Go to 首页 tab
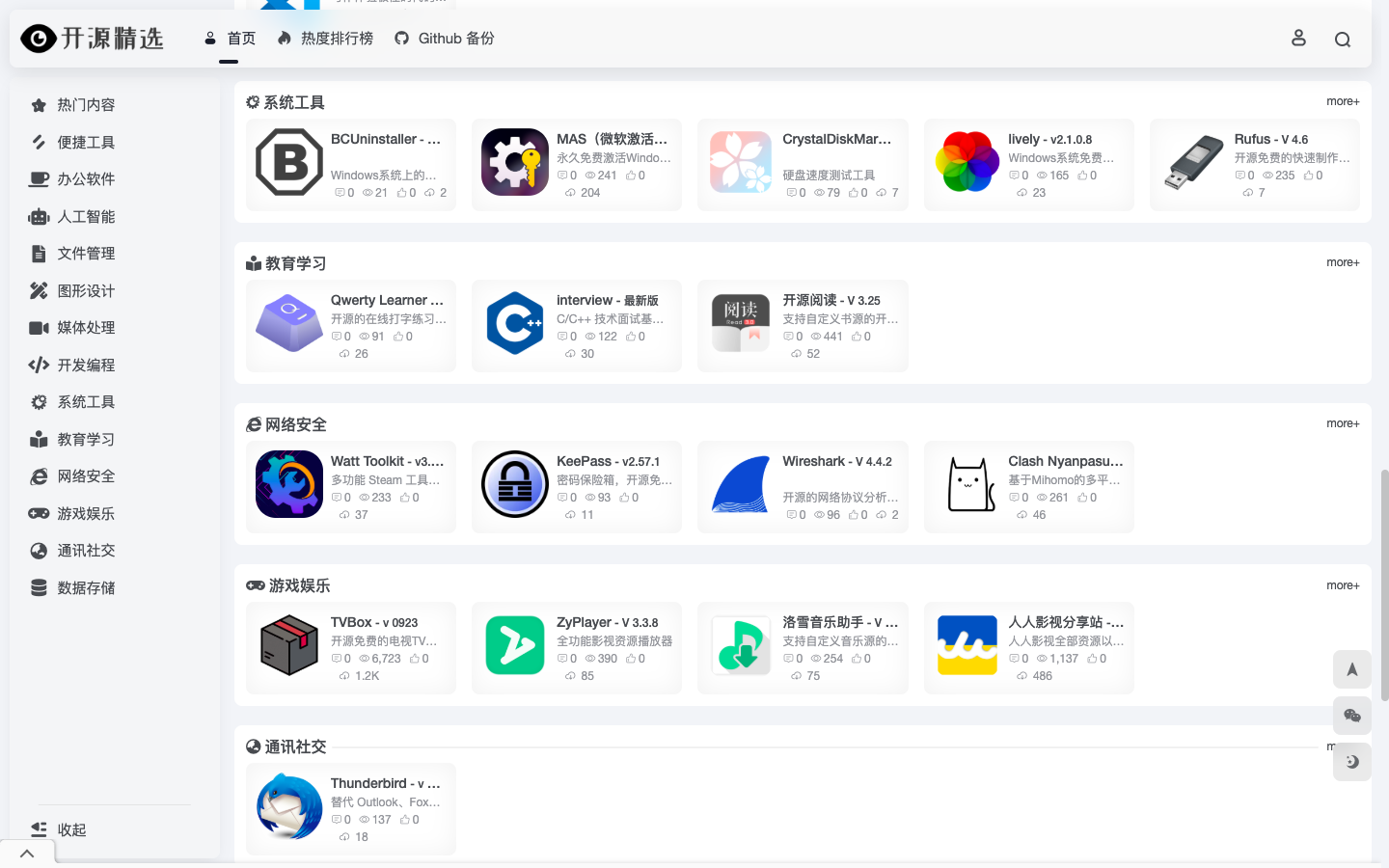 pyautogui.click(x=230, y=39)
